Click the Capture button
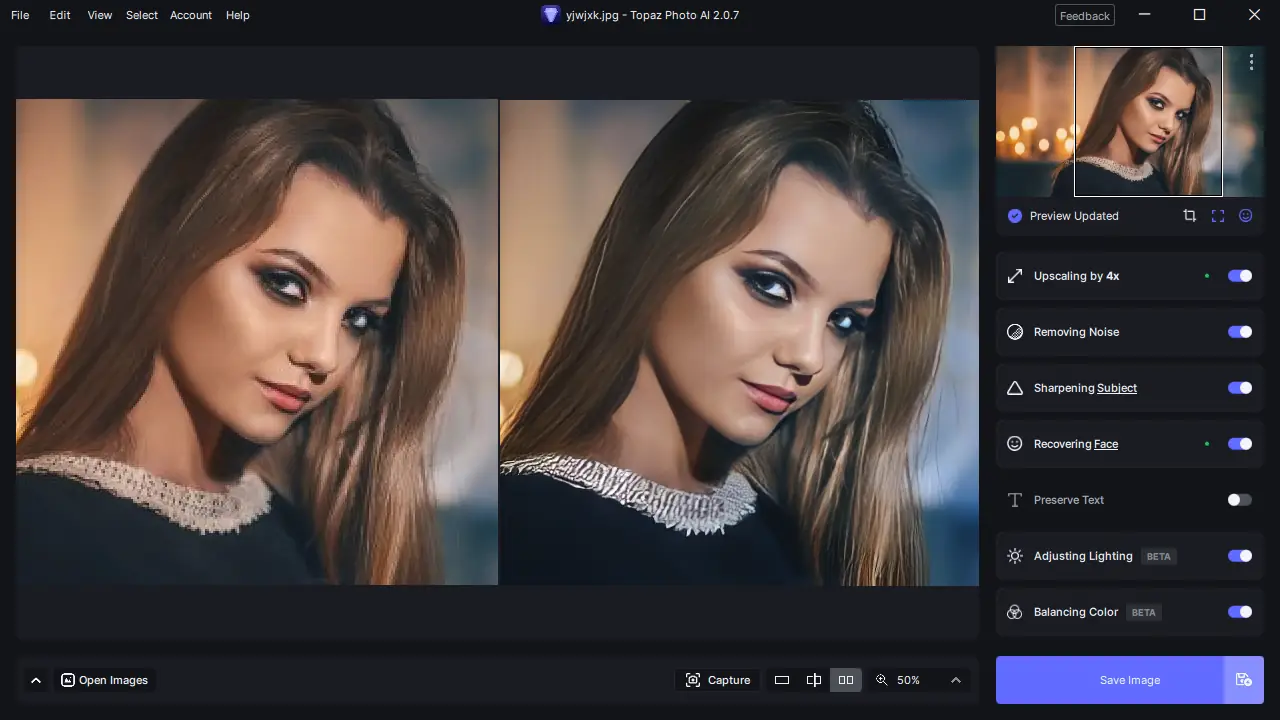Viewport: 1280px width, 720px height. tap(718, 680)
